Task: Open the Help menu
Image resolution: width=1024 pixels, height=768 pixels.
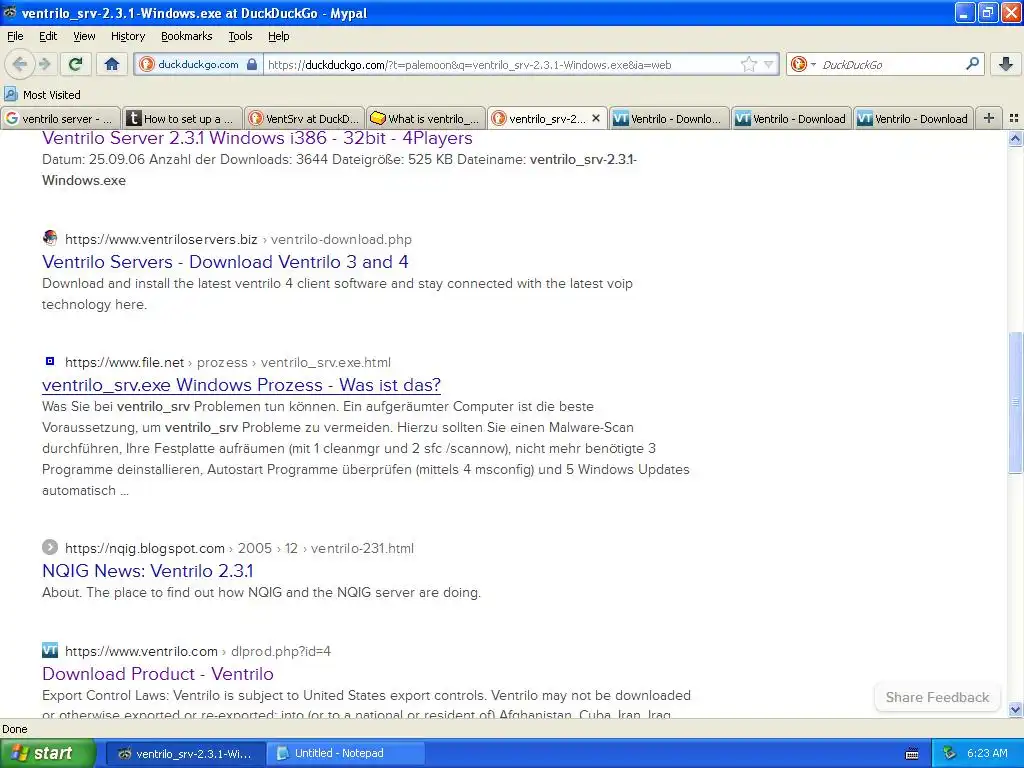Action: (278, 36)
